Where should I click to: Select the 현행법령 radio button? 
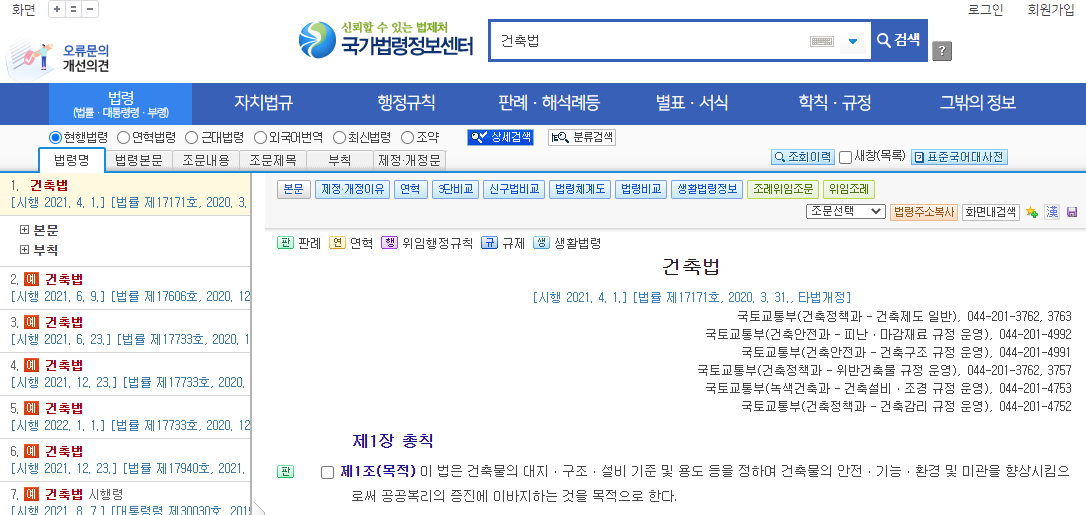pyautogui.click(x=55, y=138)
